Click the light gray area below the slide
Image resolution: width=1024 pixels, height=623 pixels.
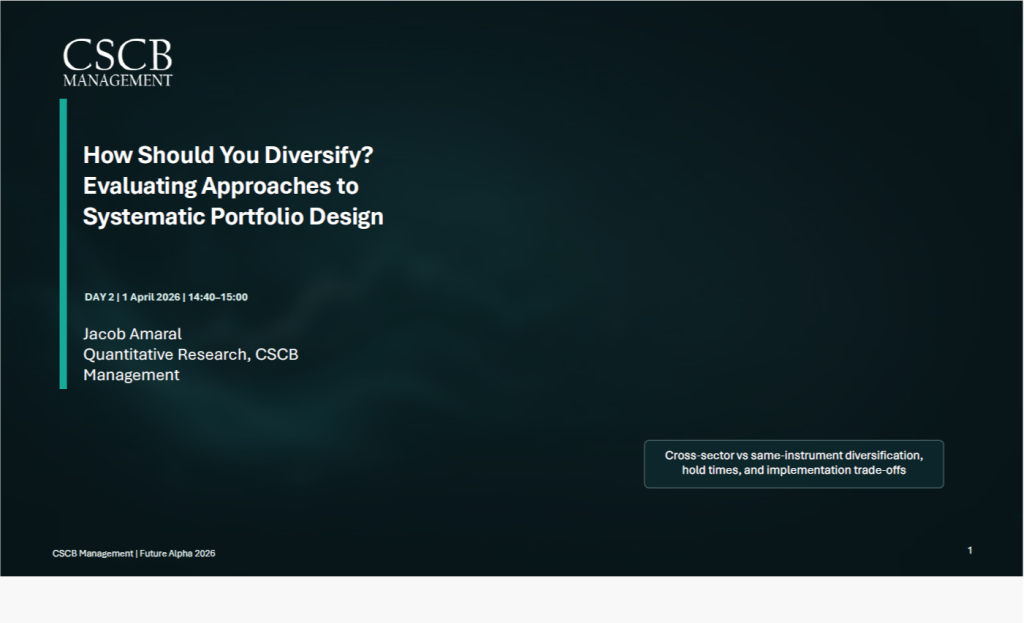click(512, 600)
